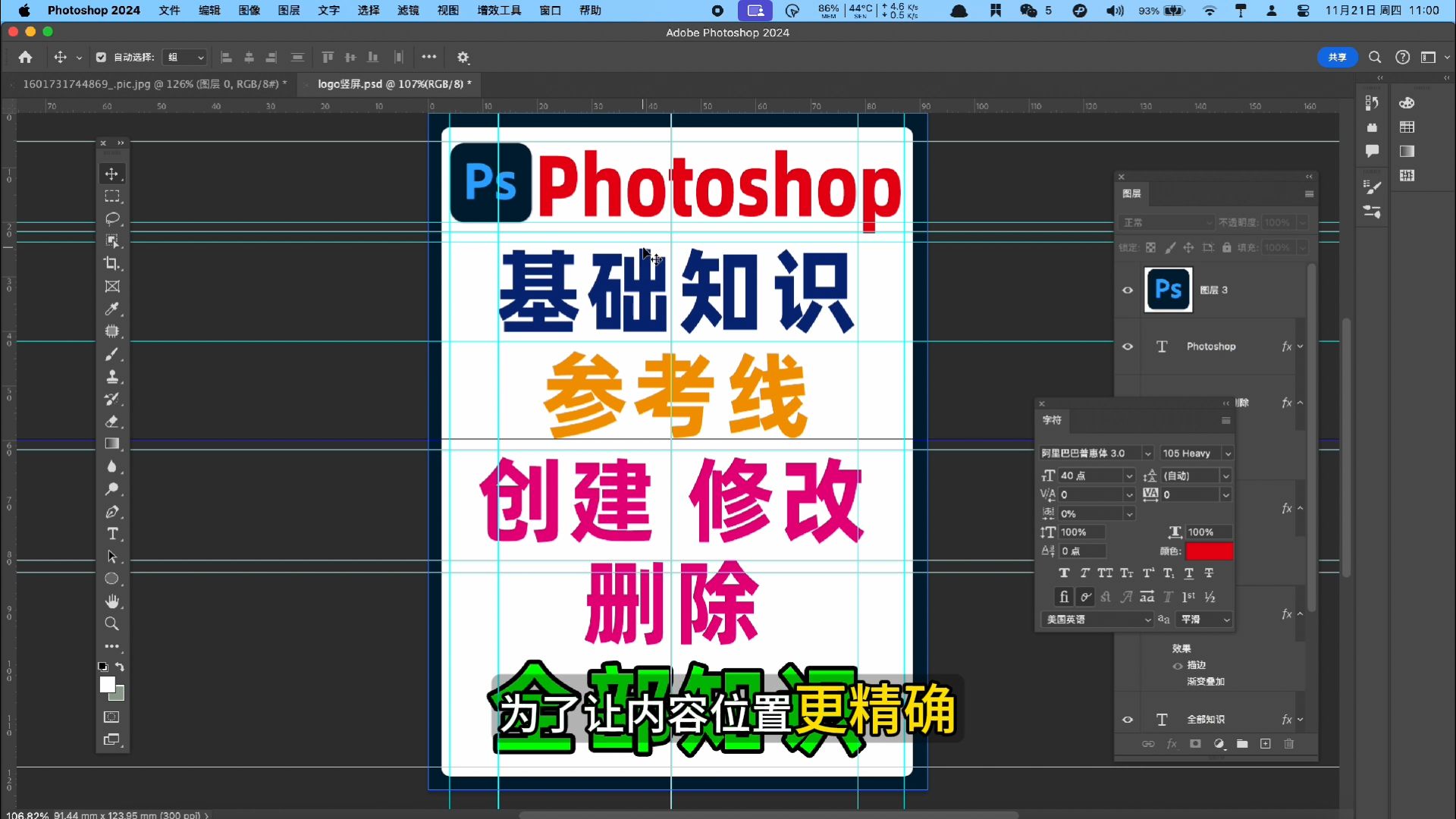
Task: Select the Clone Stamp tool
Action: pos(112,376)
